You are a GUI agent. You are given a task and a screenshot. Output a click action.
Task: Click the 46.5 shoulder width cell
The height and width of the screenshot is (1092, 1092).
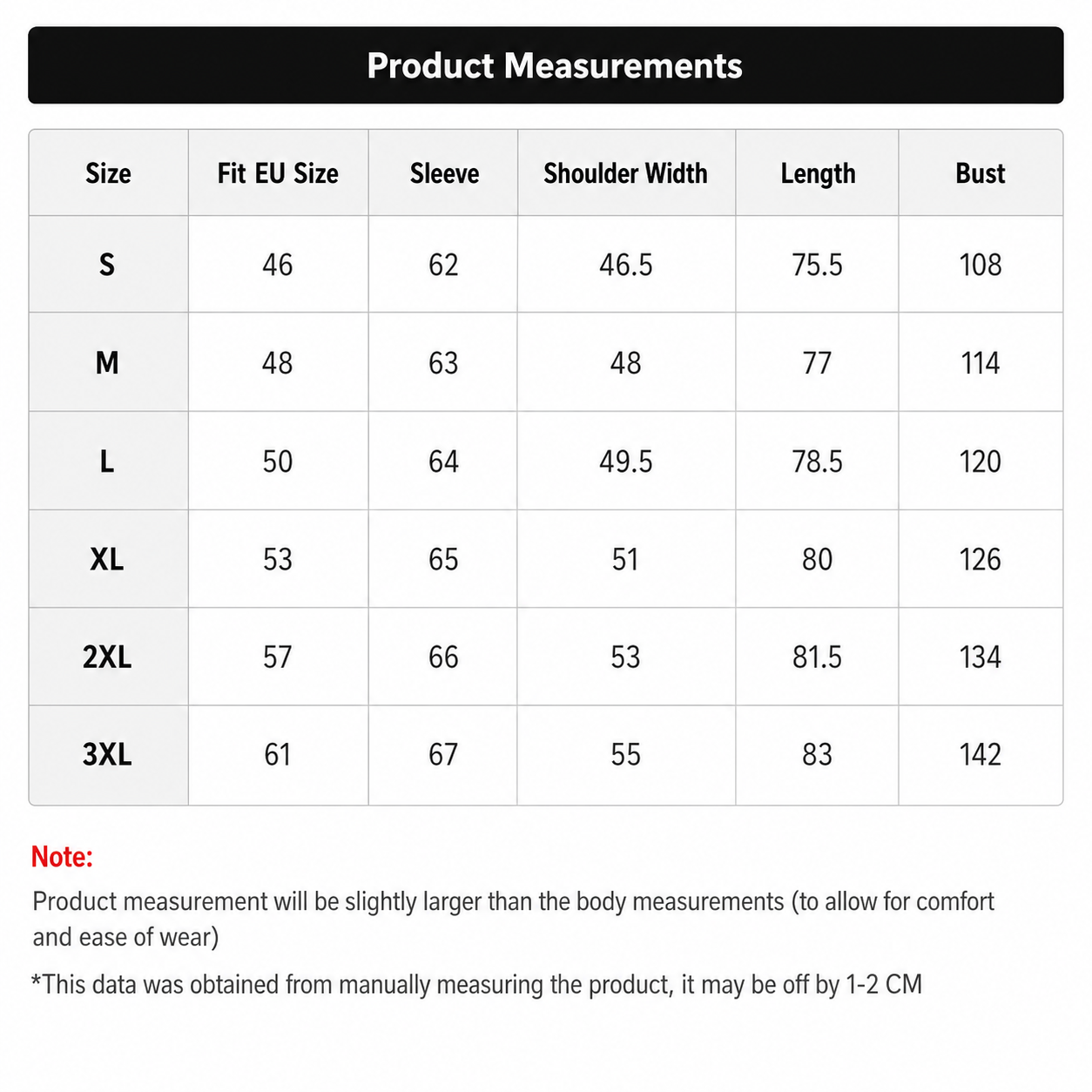(626, 264)
